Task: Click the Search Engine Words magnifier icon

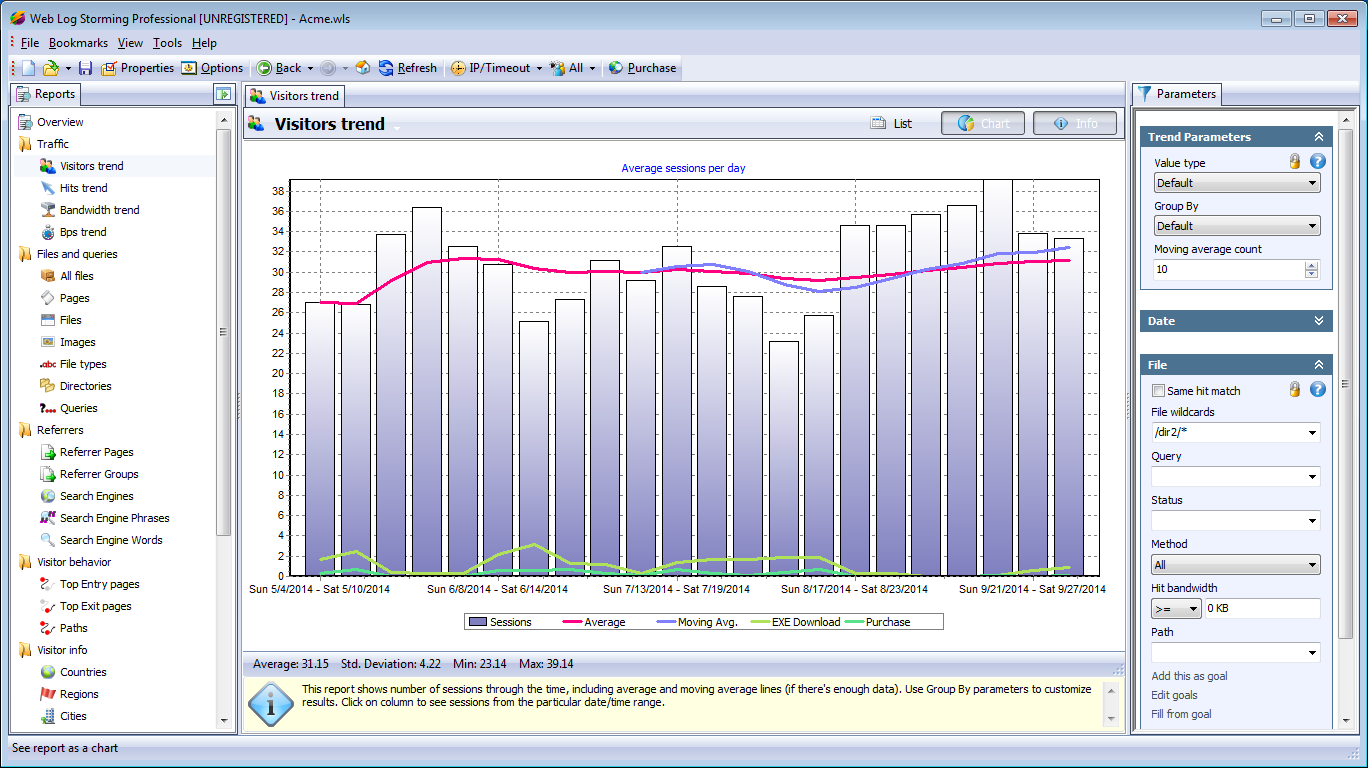Action: pos(47,540)
